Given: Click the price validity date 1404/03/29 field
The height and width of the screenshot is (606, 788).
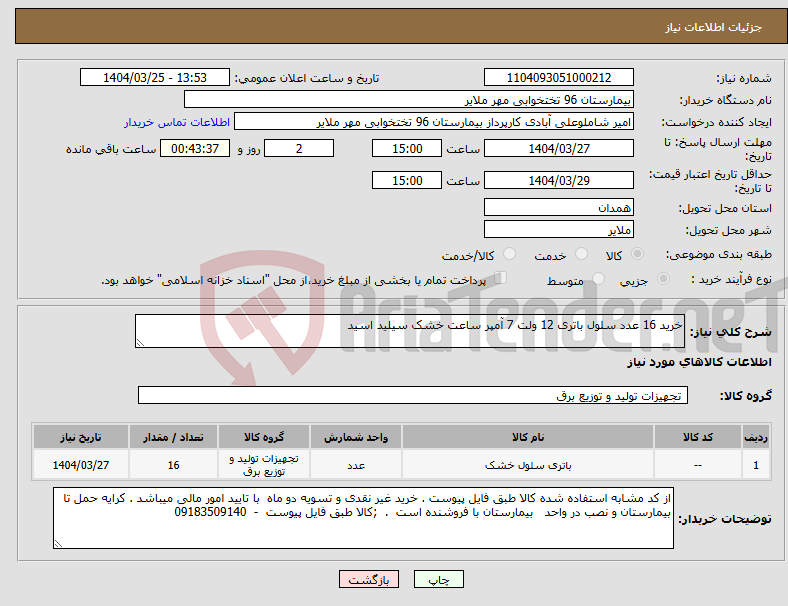Looking at the screenshot, I should (x=558, y=180).
